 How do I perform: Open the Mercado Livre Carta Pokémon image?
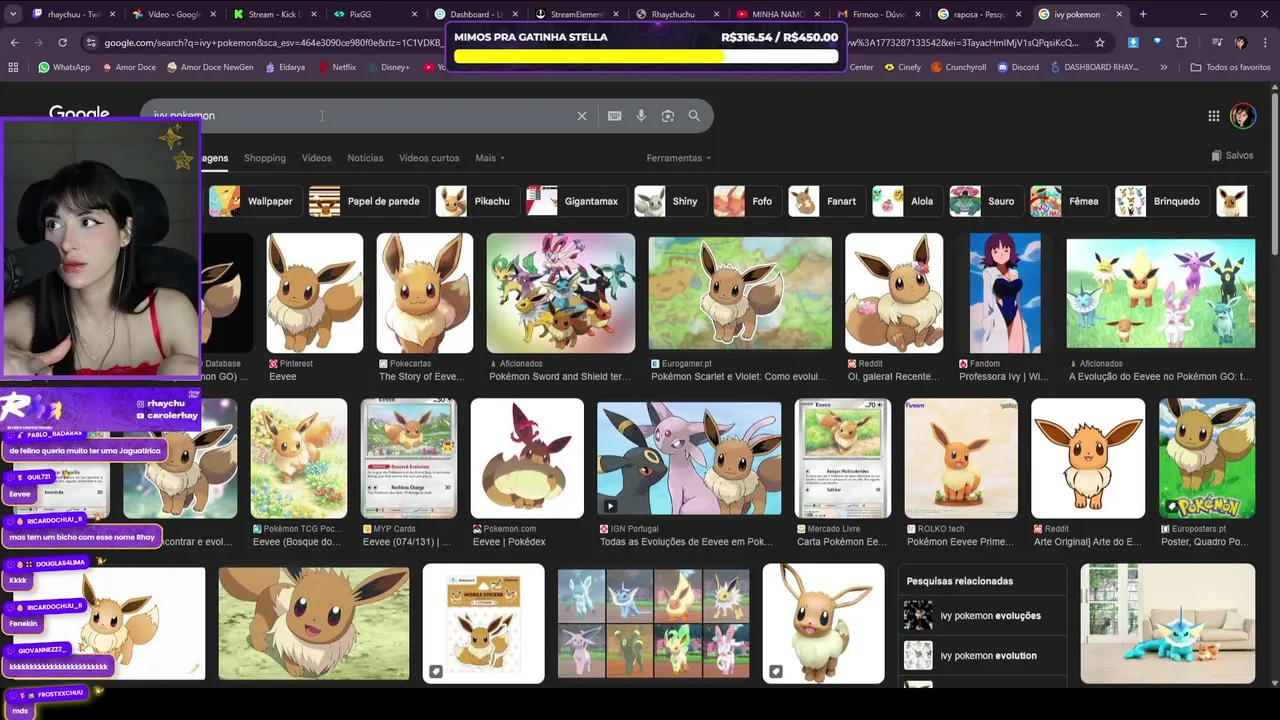(x=843, y=458)
